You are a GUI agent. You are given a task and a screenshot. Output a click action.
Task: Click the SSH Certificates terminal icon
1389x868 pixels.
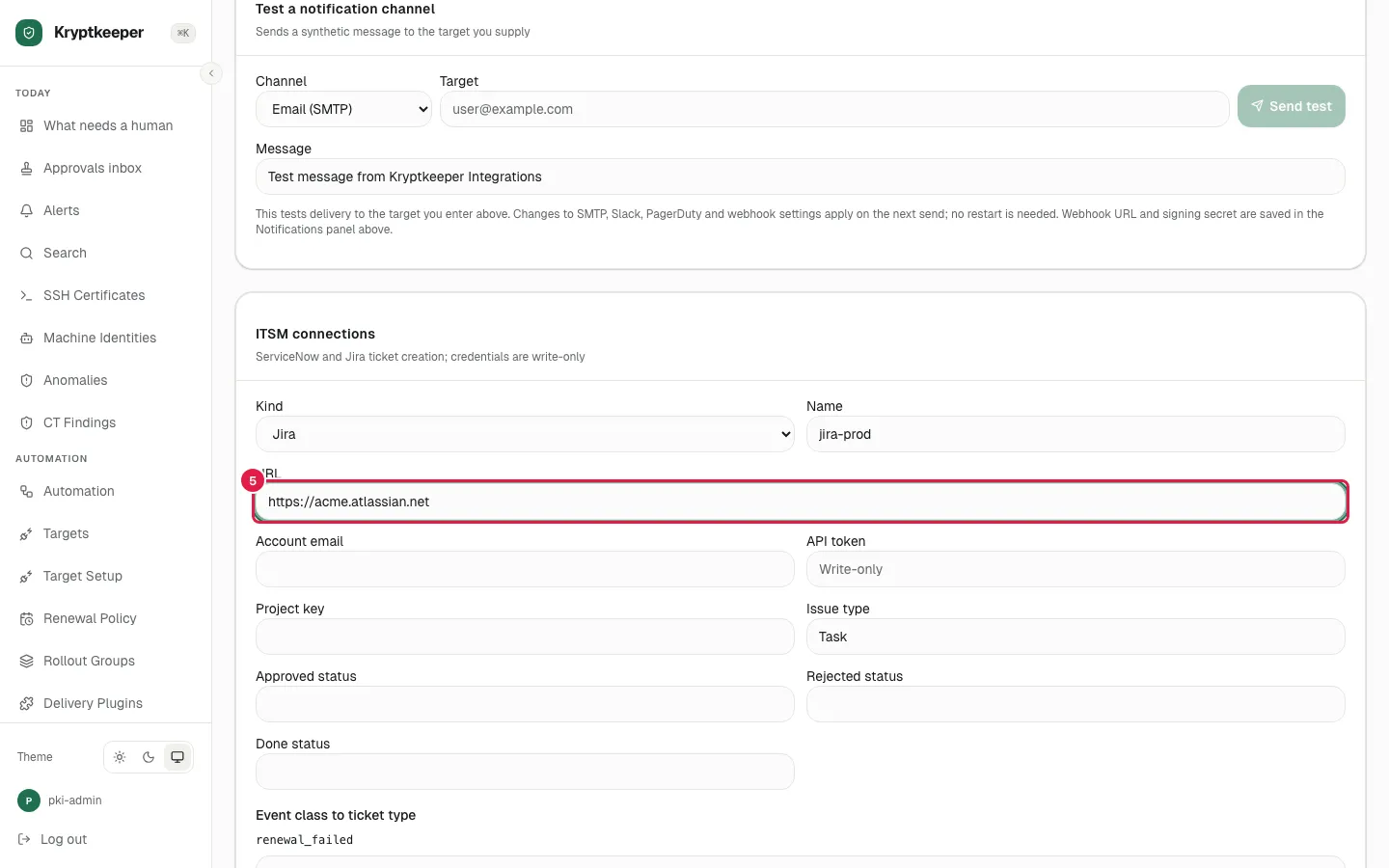tap(26, 296)
